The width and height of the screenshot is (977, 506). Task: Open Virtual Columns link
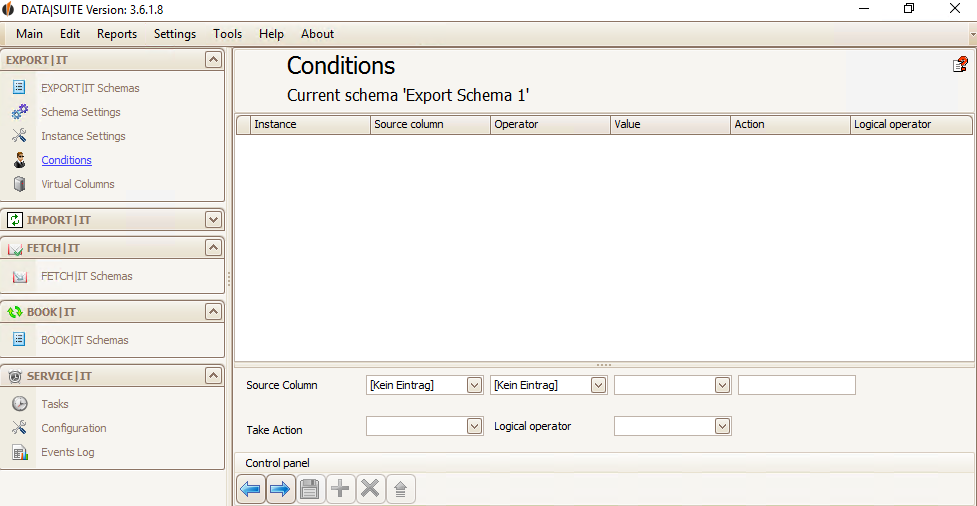[78, 184]
